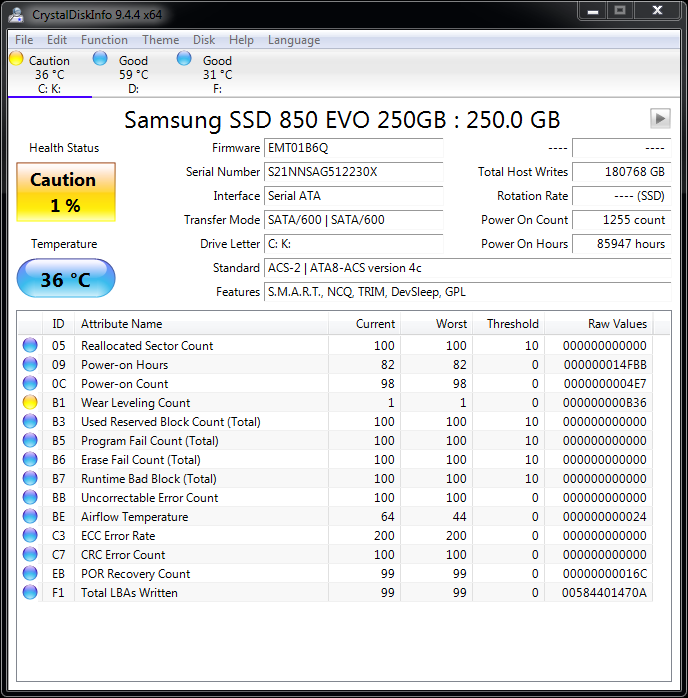
Task: Click raw value 0000000004E7
Action: [605, 384]
